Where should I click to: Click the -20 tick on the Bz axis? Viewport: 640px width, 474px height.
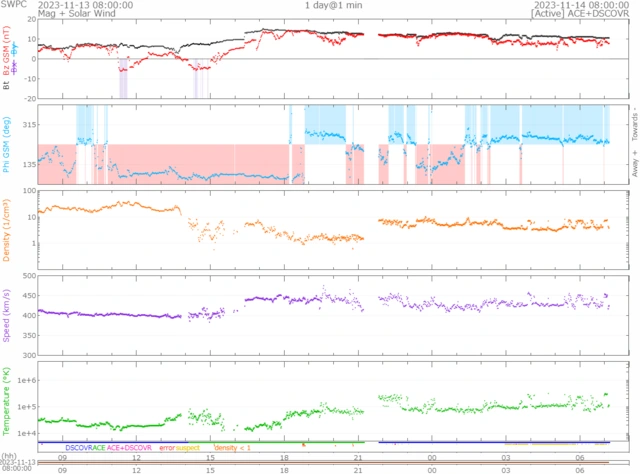(x=30, y=98)
